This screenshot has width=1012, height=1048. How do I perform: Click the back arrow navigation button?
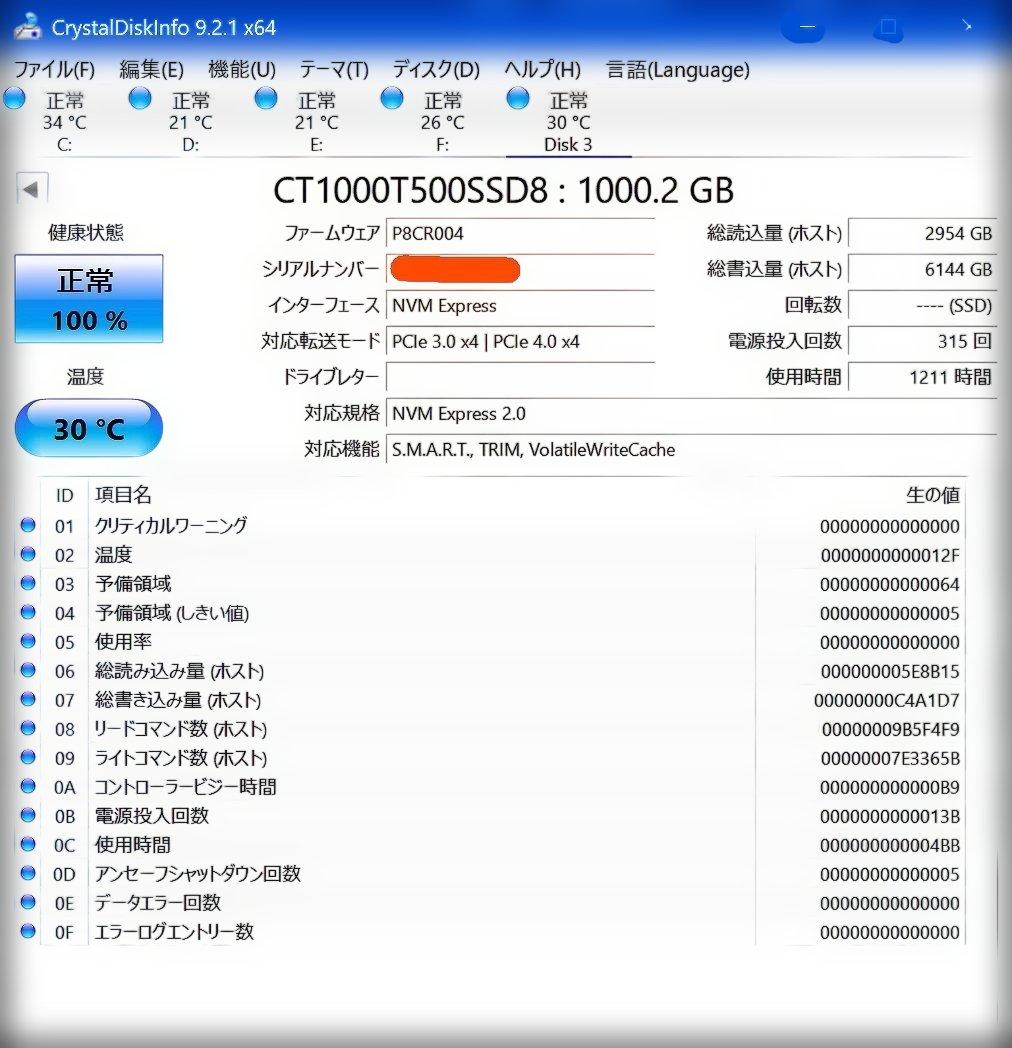point(31,186)
